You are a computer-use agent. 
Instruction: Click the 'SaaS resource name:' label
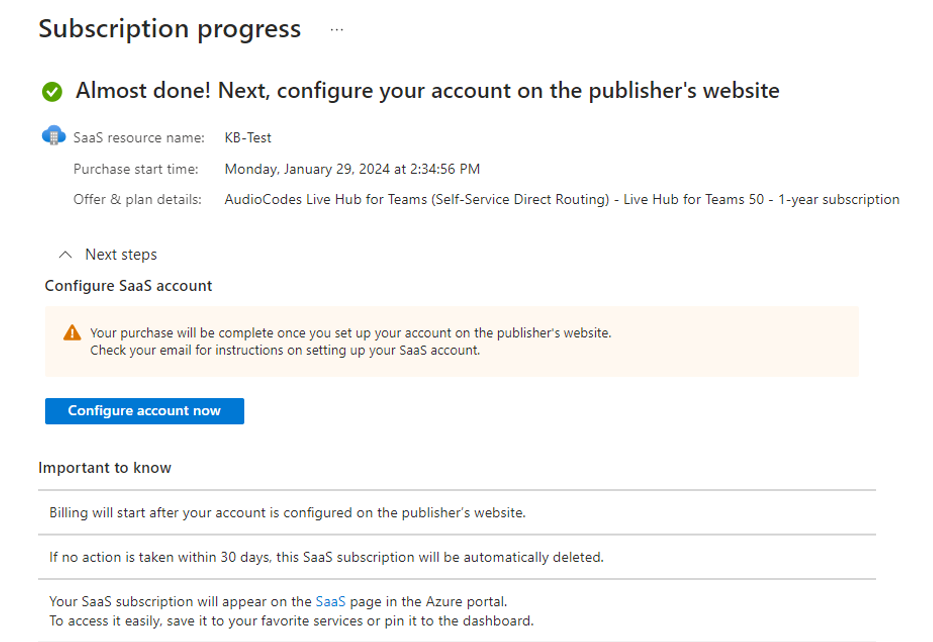click(139, 137)
